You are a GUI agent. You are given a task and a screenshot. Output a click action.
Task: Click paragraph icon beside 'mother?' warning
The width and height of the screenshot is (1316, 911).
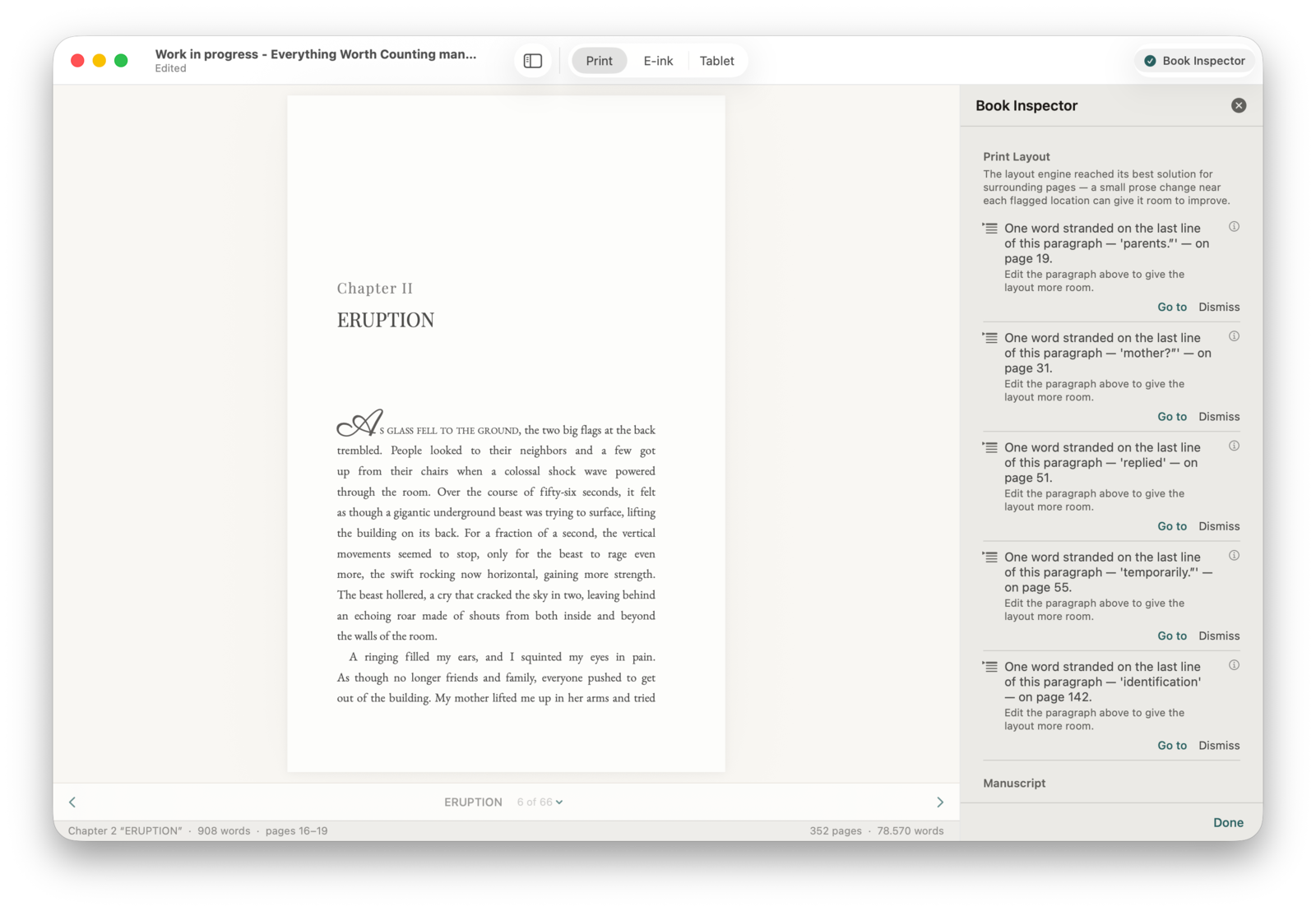pos(990,337)
